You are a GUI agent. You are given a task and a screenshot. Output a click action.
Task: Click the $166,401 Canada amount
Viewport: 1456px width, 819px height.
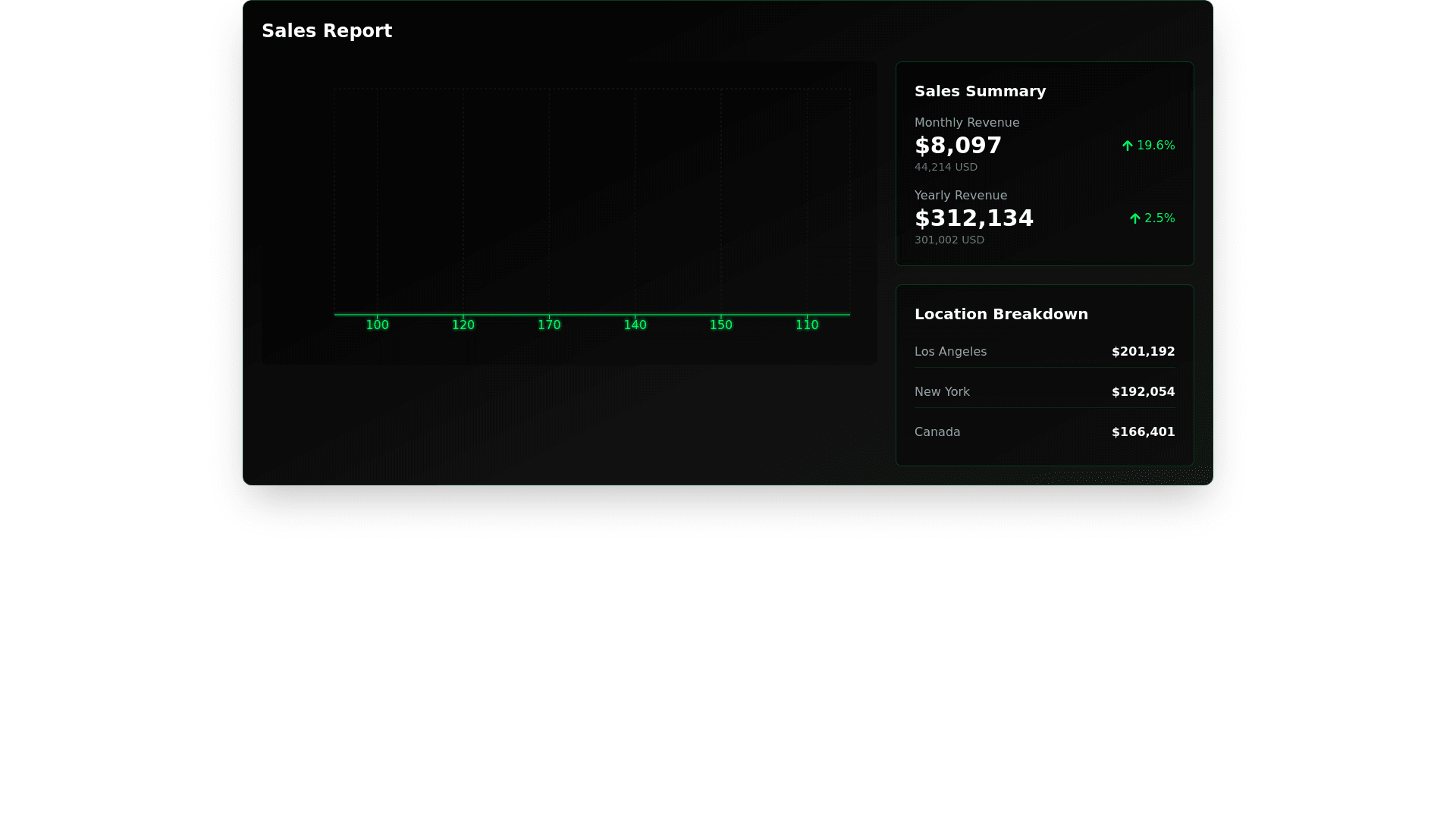pyautogui.click(x=1143, y=432)
